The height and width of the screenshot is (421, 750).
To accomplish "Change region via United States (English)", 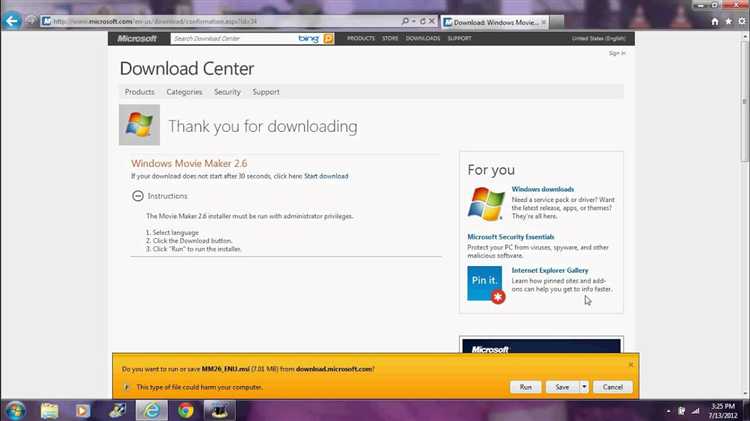I will (x=599, y=38).
